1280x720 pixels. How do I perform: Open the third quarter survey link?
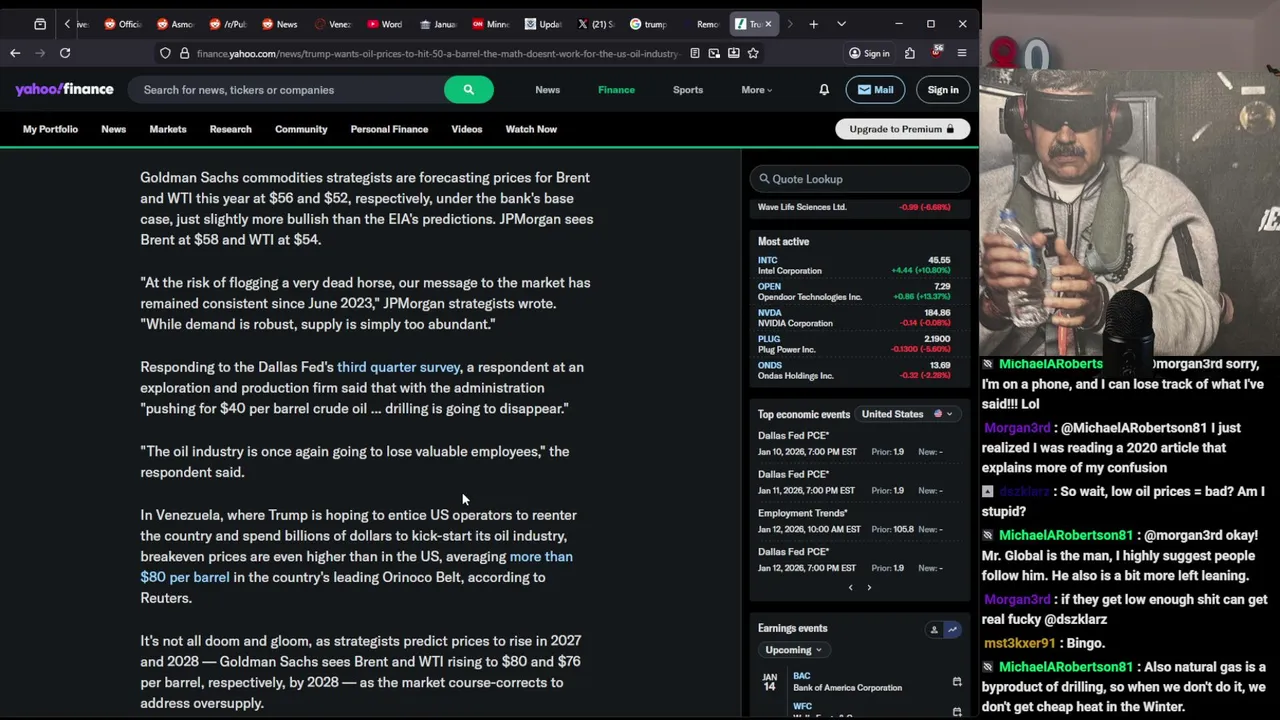click(398, 367)
